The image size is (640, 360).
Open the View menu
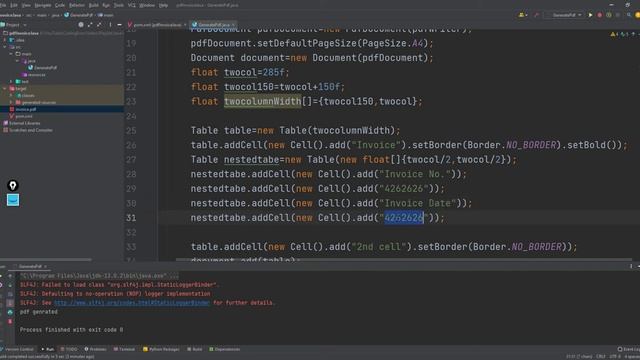[x=26, y=5]
